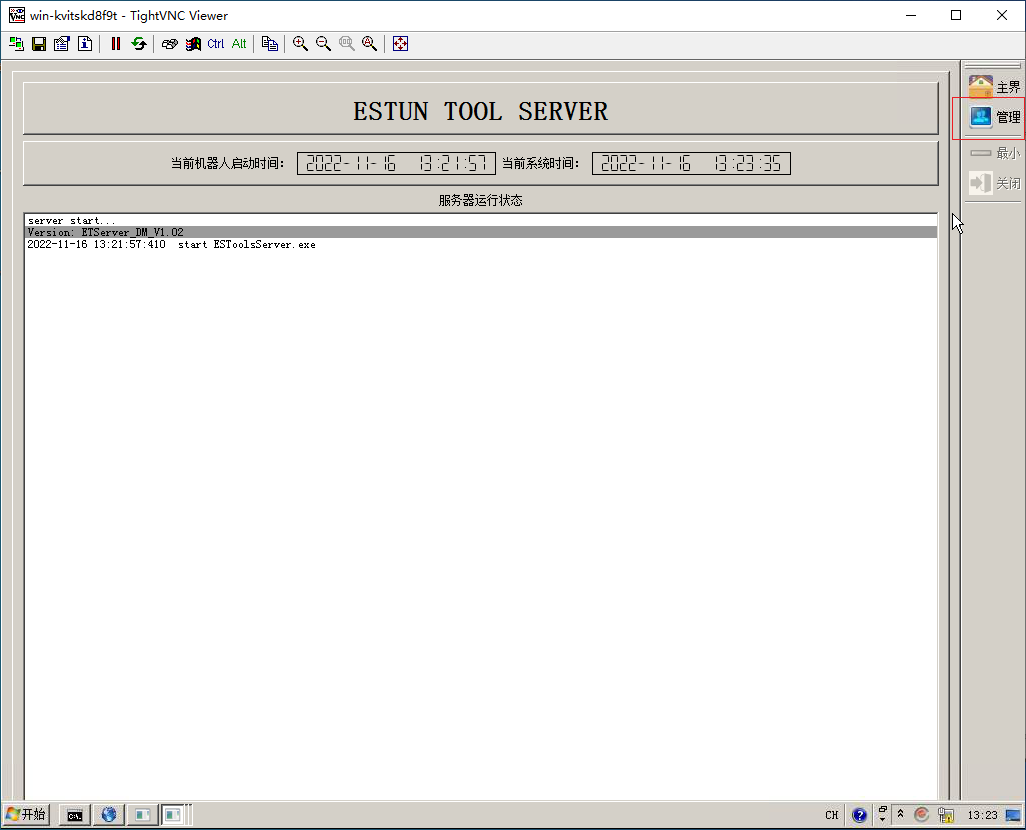Open the 主界 home sidebar button
The image size is (1026, 830).
point(994,86)
